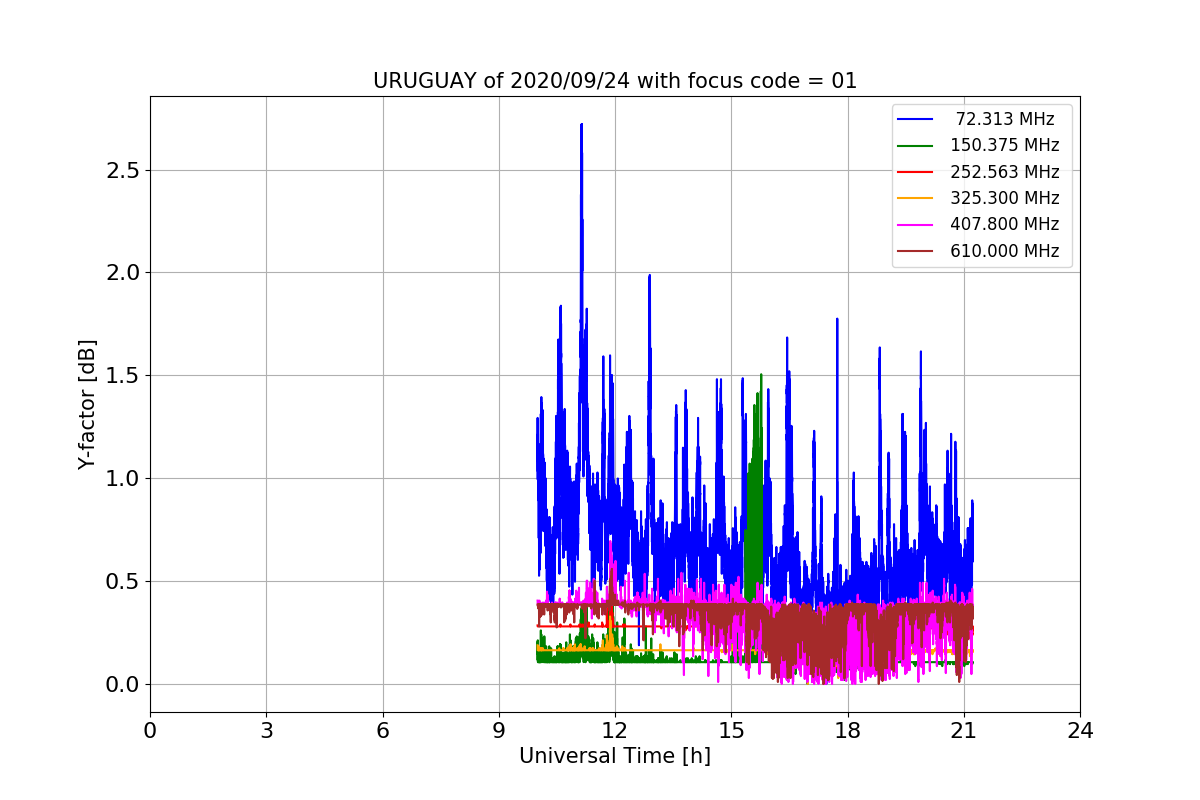Click the 12 tick on the time axis
The image size is (1200, 800).
(615, 731)
